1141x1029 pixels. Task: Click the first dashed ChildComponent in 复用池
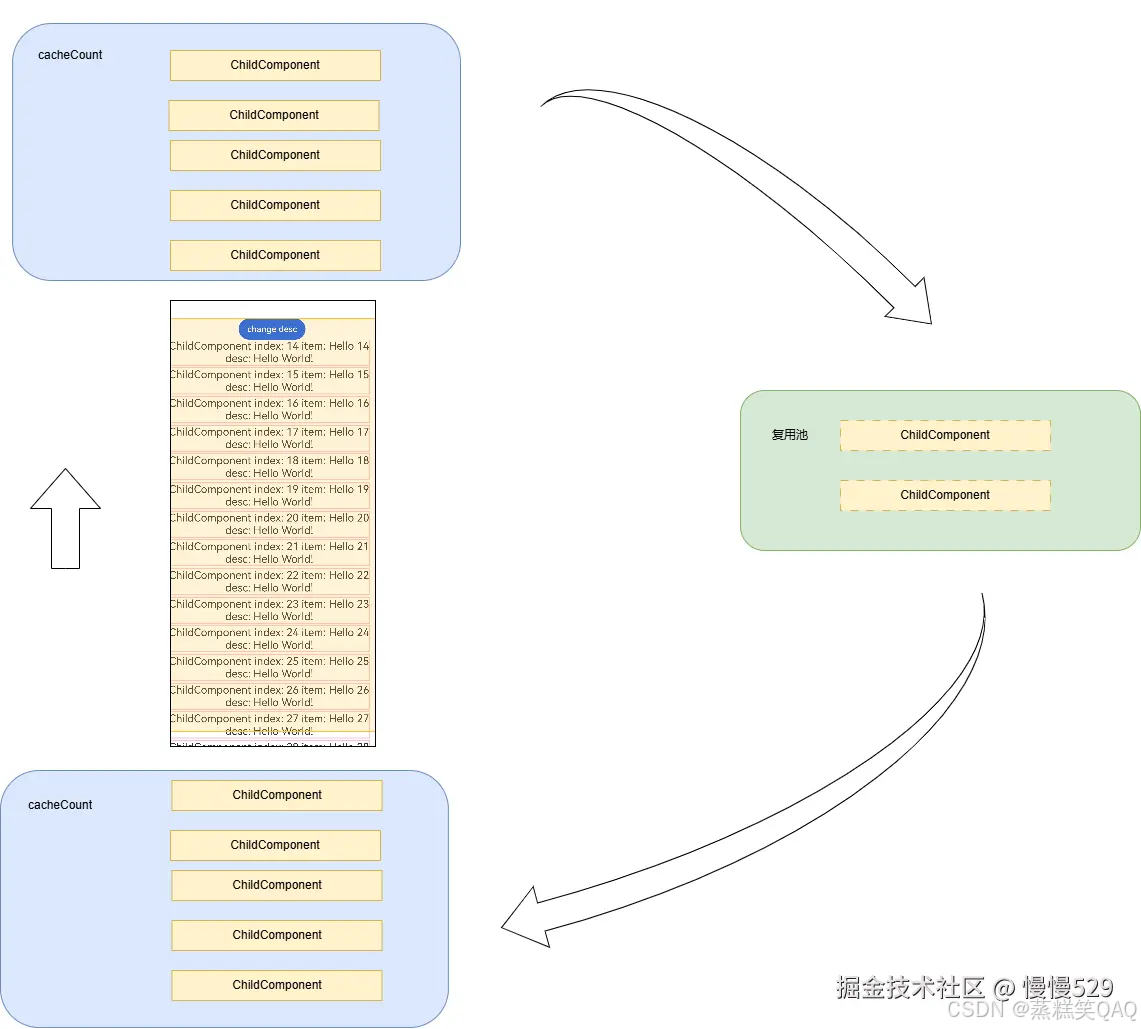[x=944, y=435]
